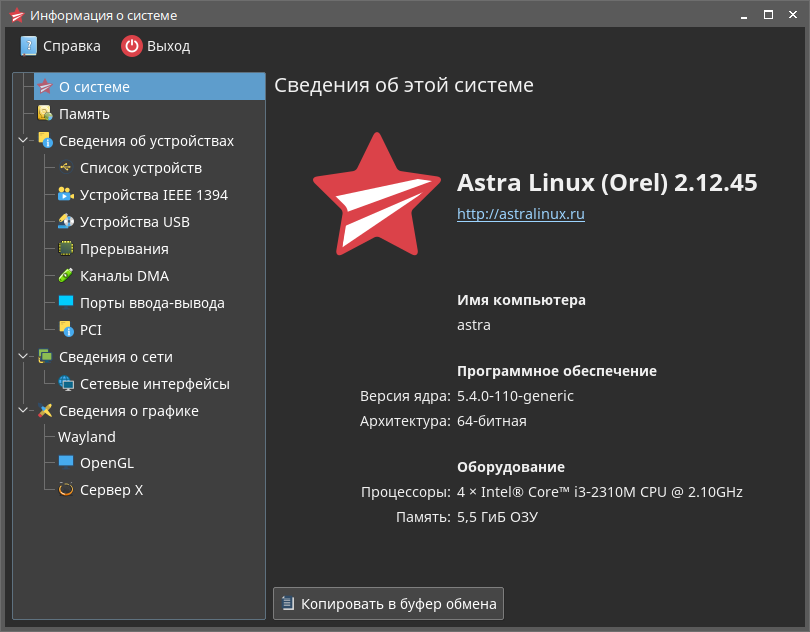
Task: Select the О системе tree entry
Action: 149,86
